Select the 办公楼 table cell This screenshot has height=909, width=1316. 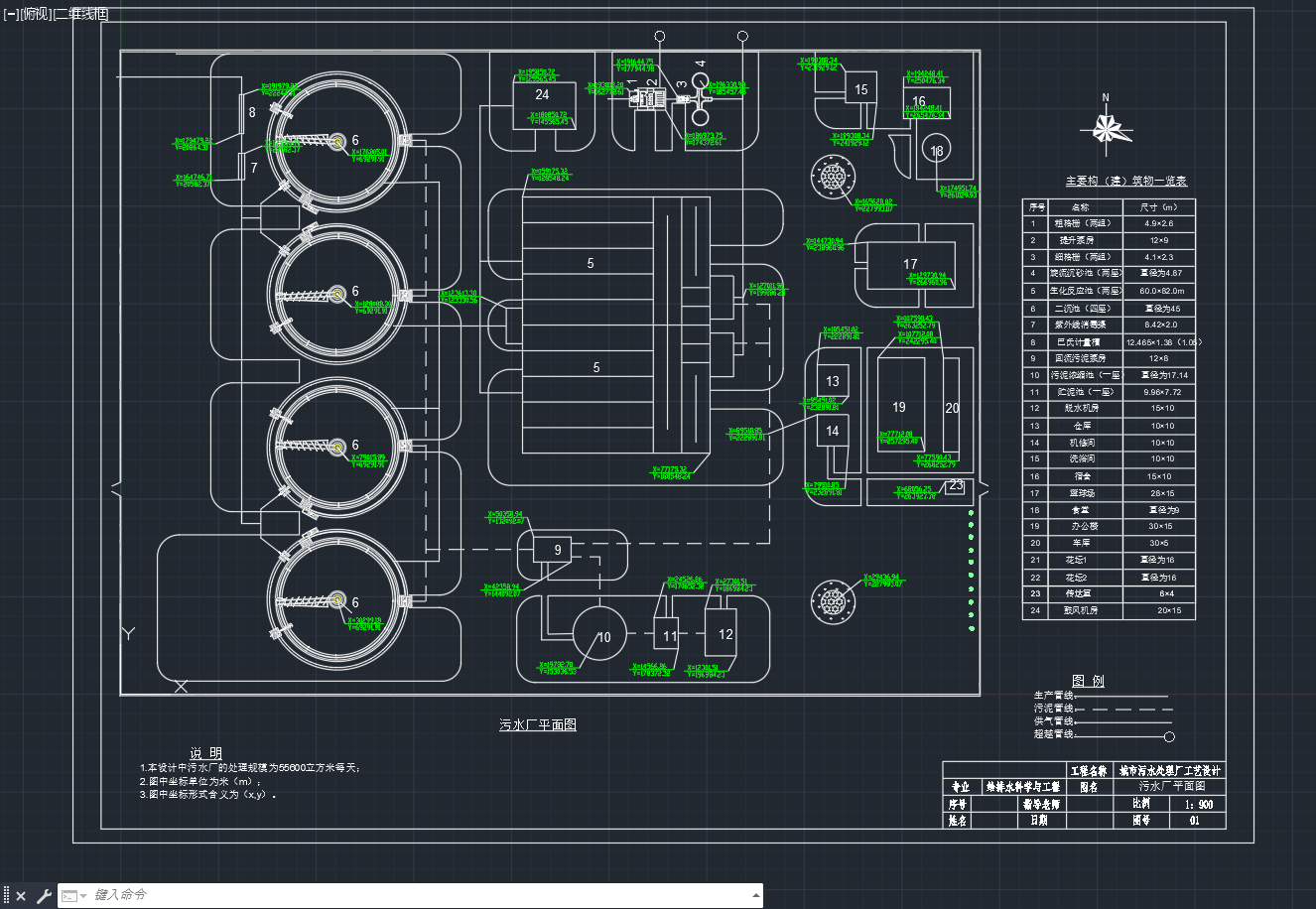point(1084,527)
